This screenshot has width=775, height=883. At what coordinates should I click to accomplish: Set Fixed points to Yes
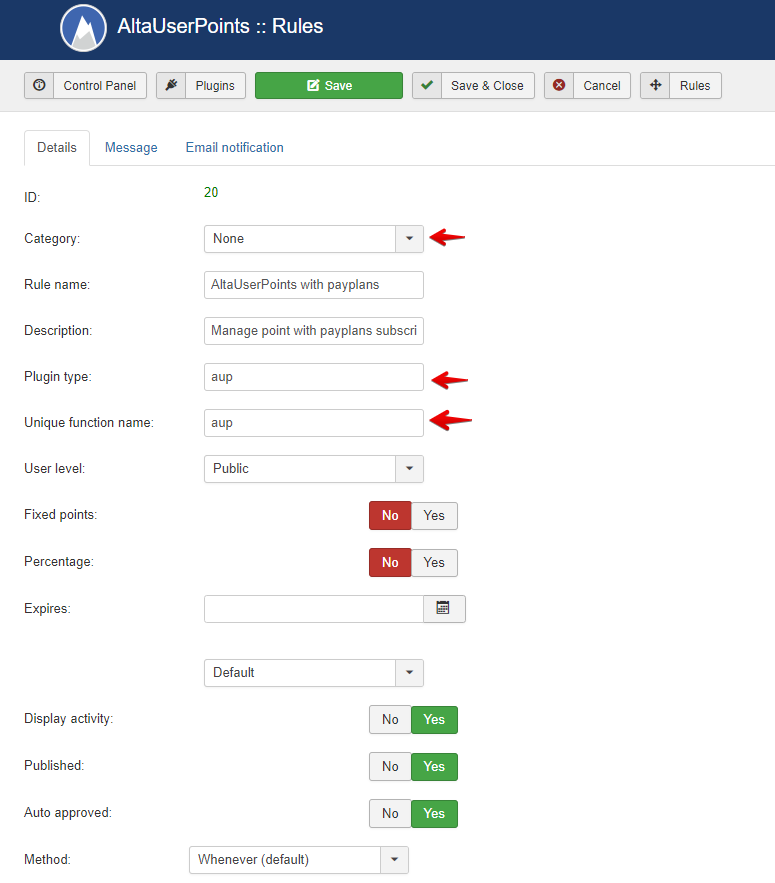point(434,516)
